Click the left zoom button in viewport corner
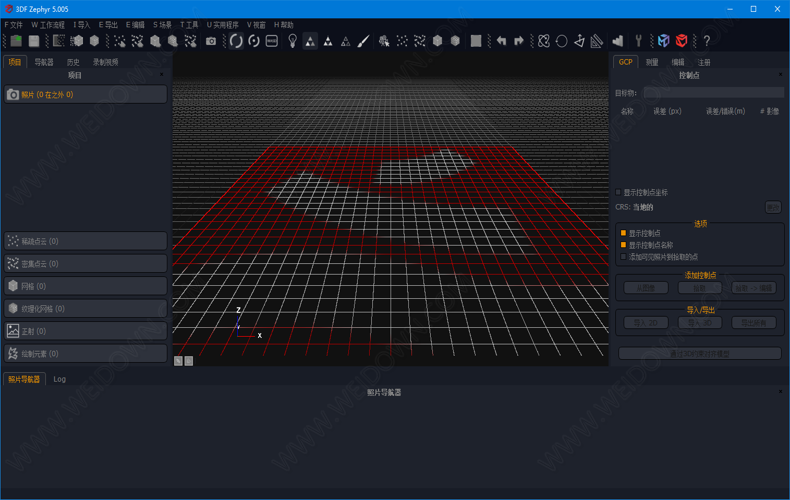The image size is (790, 500). point(178,361)
